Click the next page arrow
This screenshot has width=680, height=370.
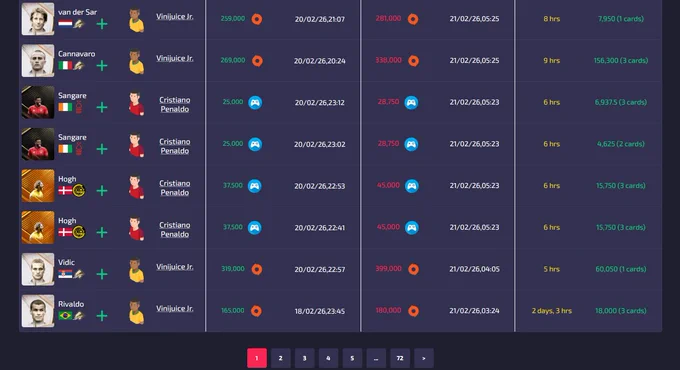click(x=424, y=358)
